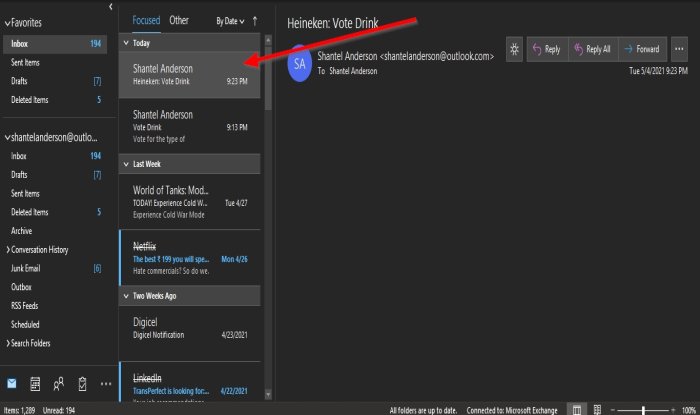Reply All to the message
The width and height of the screenshot is (700, 415).
point(593,49)
